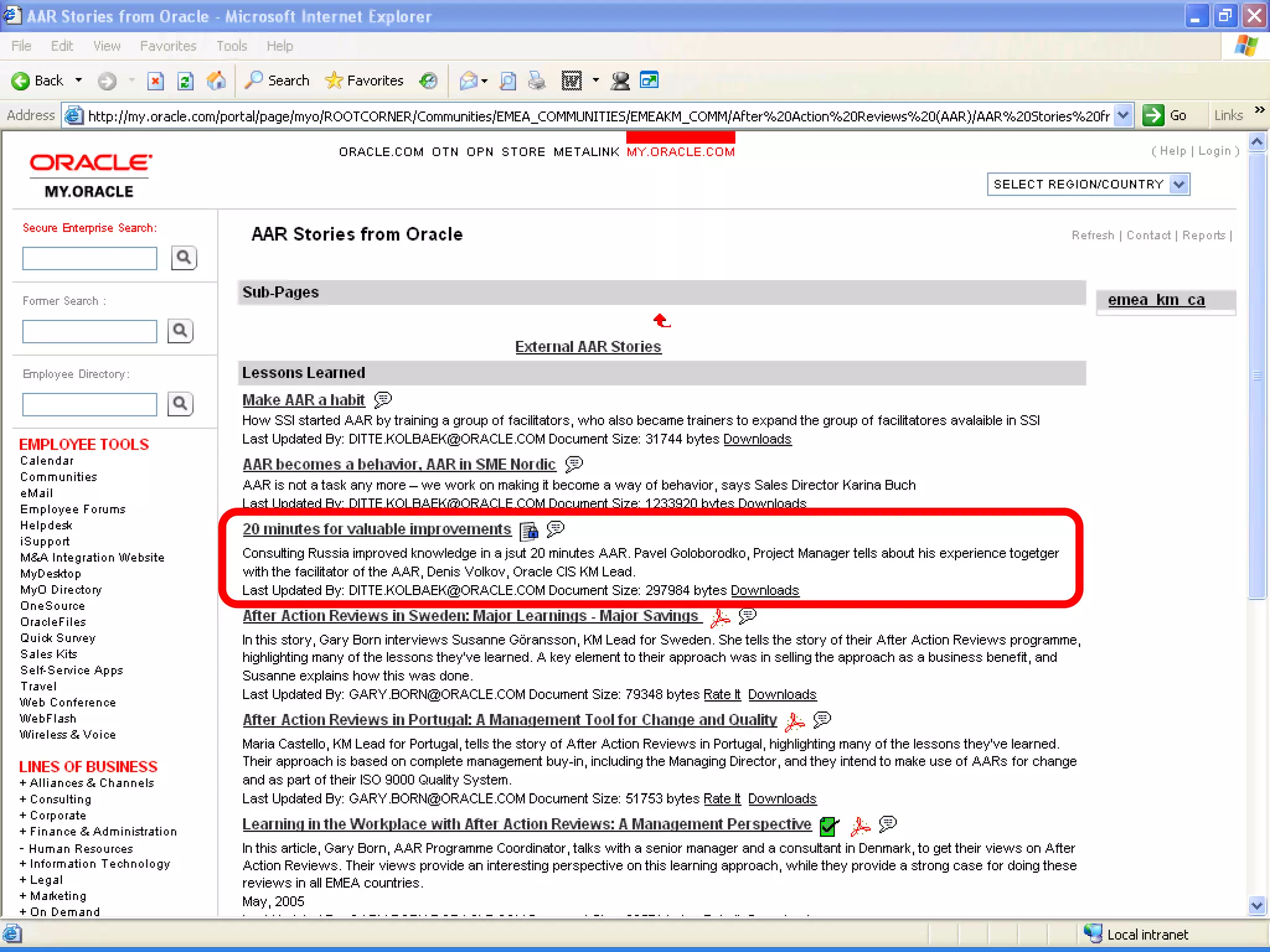The width and height of the screenshot is (1270, 952).
Task: Open PDF icon next to Sweden story
Action: [x=721, y=617]
